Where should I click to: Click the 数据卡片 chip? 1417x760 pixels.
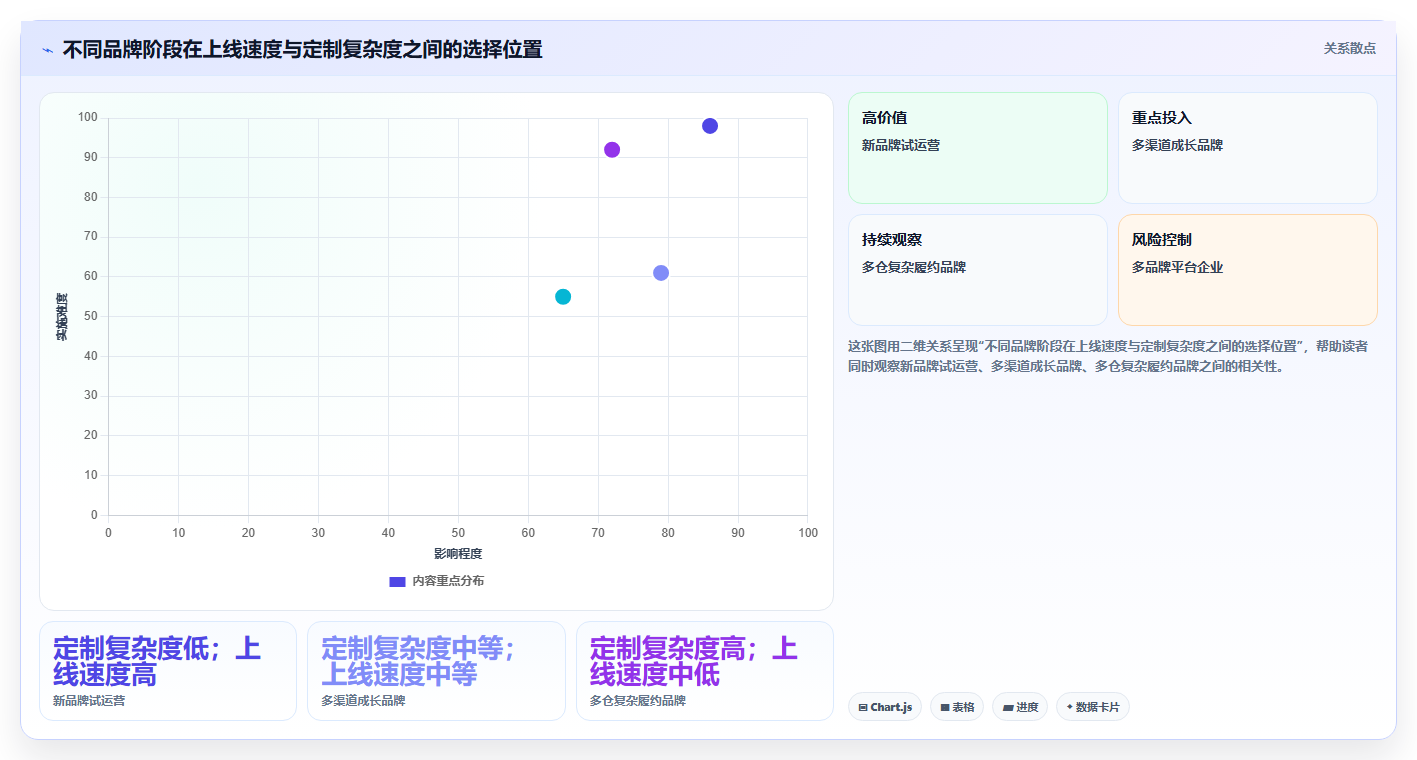[1093, 707]
